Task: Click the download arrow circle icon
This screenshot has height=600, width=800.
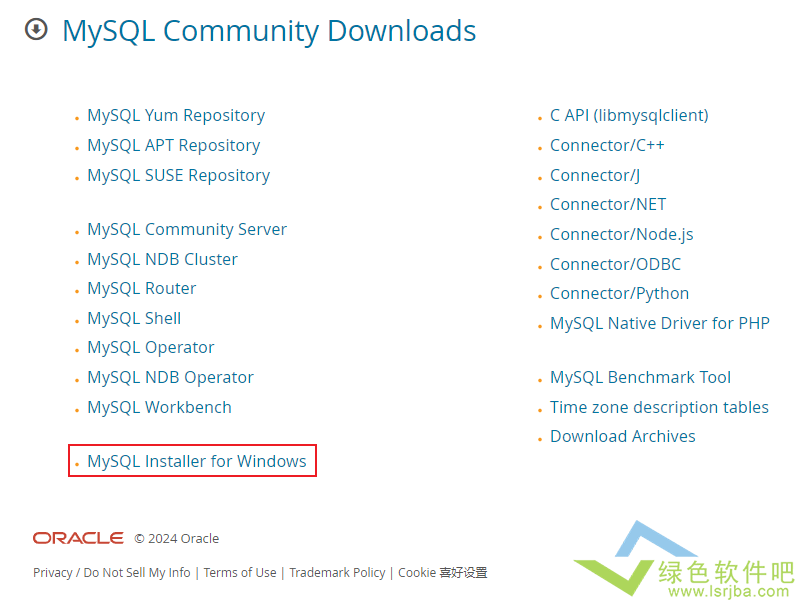Action: point(36,29)
